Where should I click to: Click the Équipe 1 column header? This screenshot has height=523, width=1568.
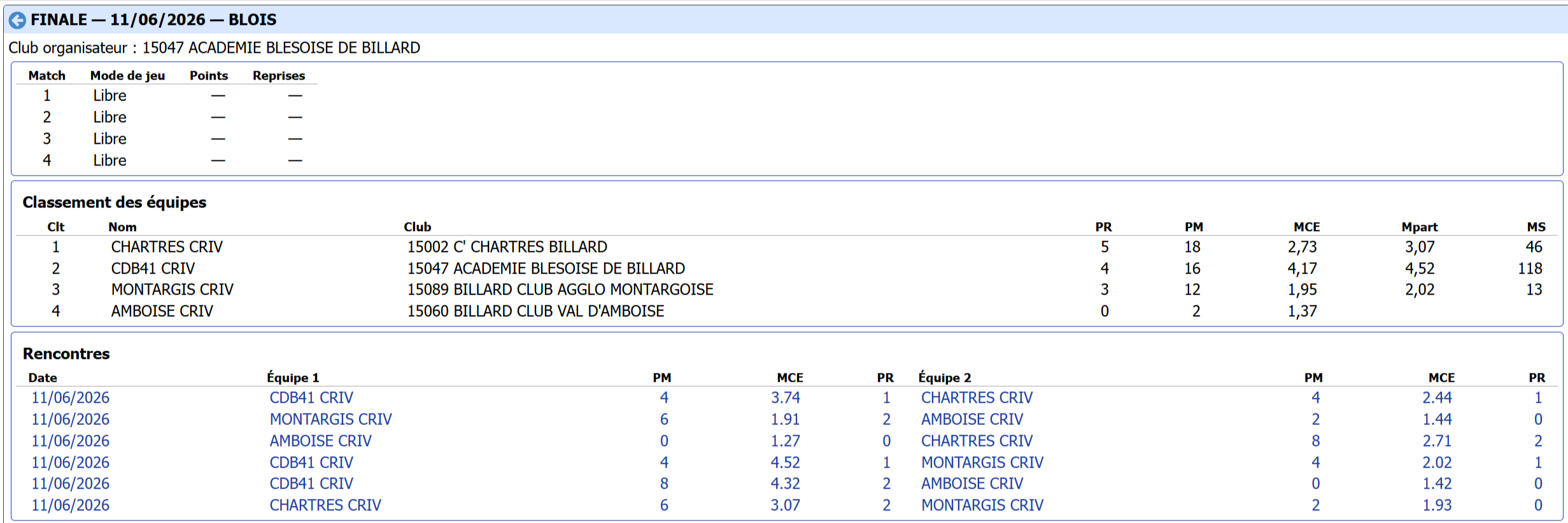(x=293, y=378)
